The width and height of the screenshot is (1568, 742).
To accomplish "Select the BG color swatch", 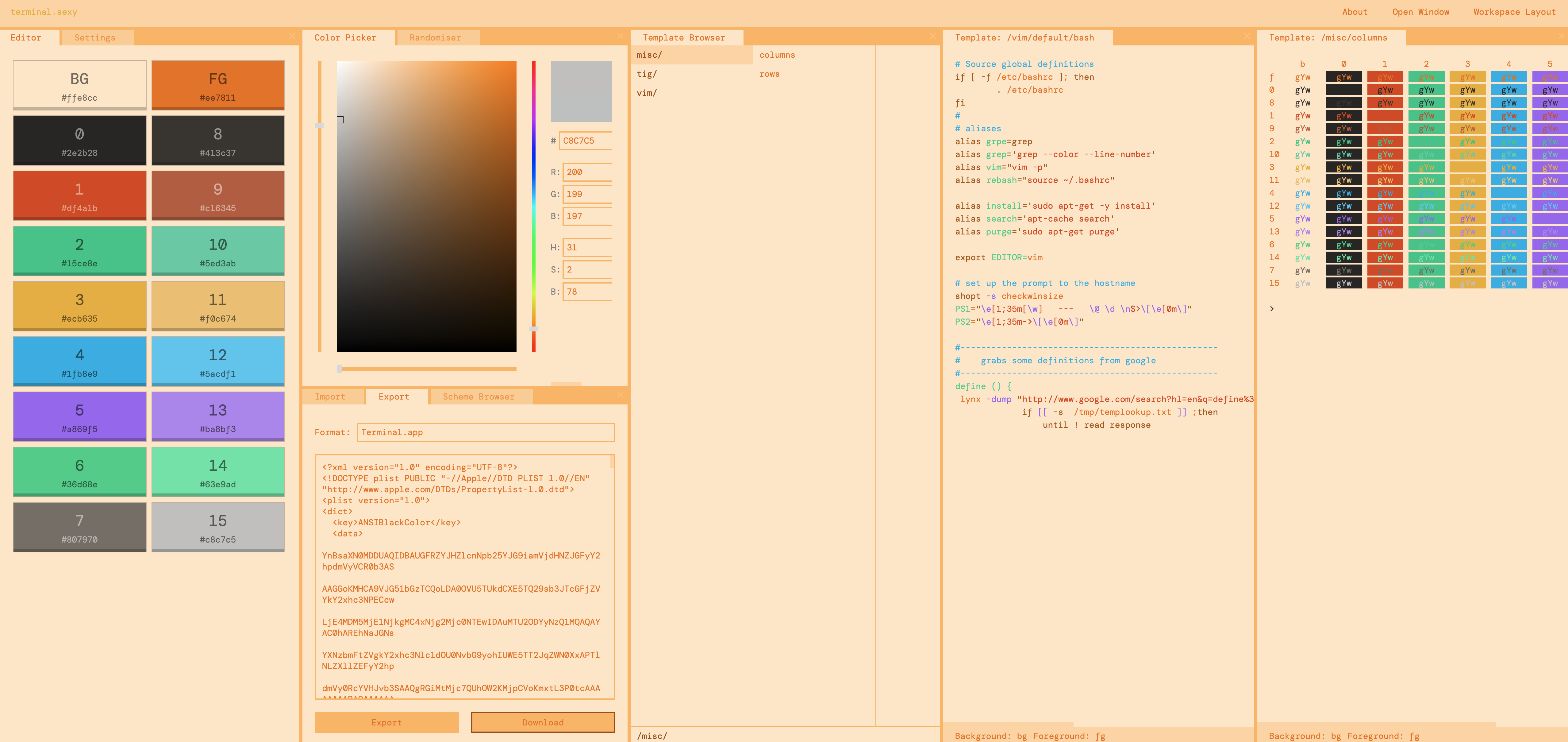I will 79,85.
